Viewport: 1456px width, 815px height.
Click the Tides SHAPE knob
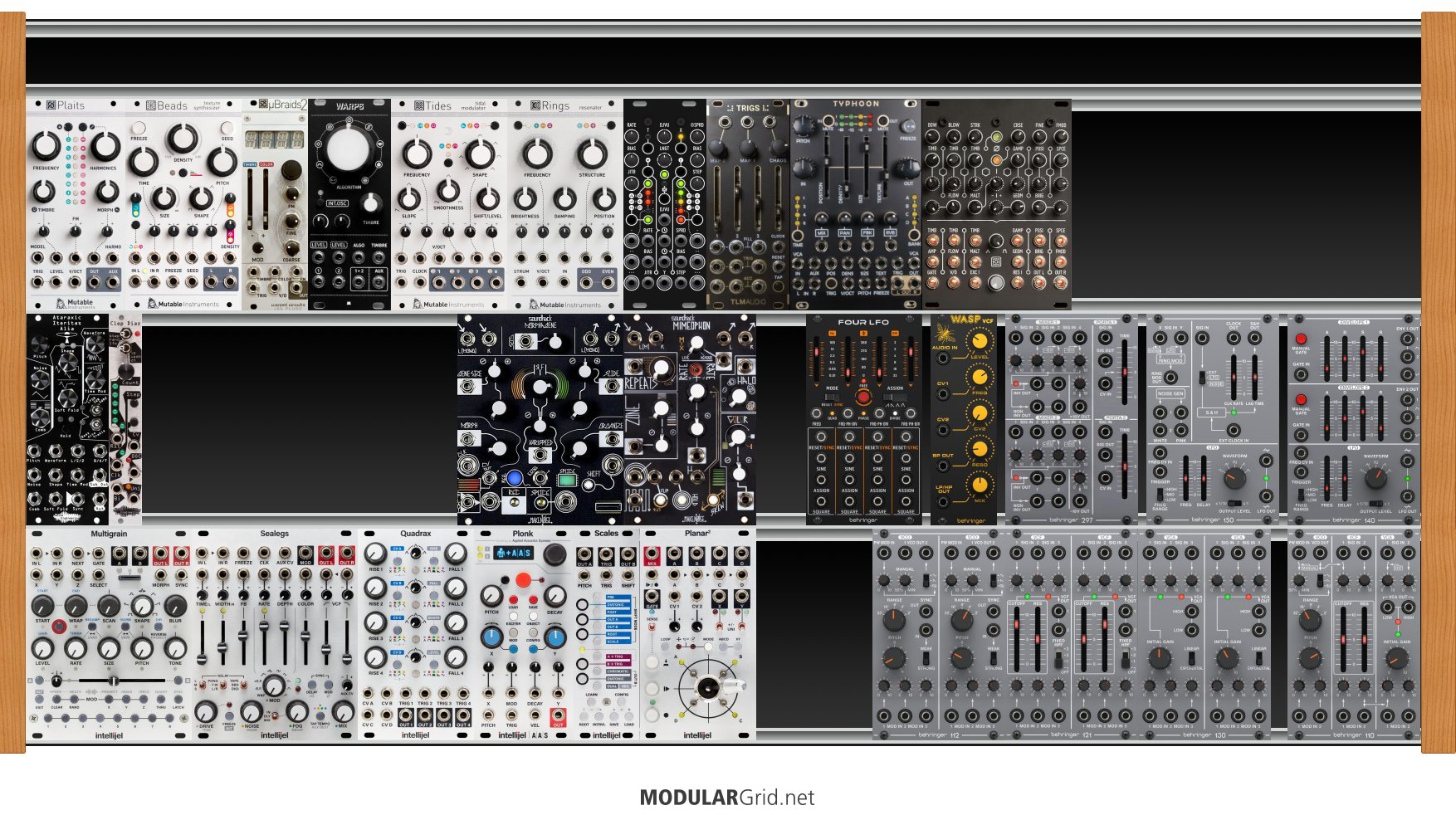[x=480, y=154]
